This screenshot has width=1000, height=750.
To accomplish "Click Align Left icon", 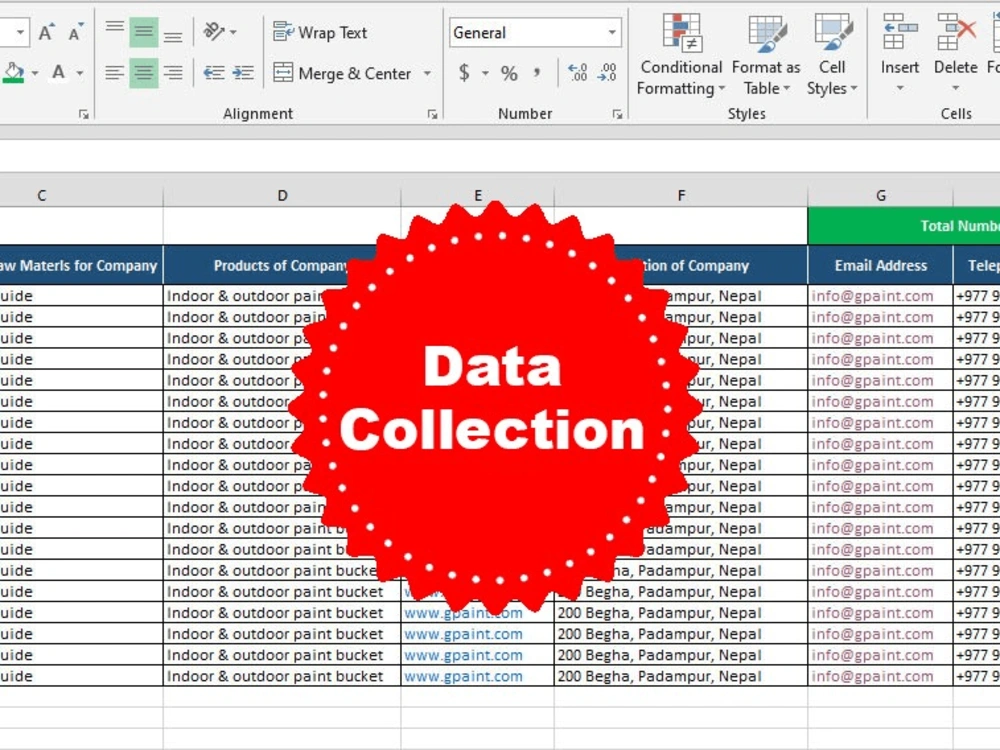I will tap(115, 73).
